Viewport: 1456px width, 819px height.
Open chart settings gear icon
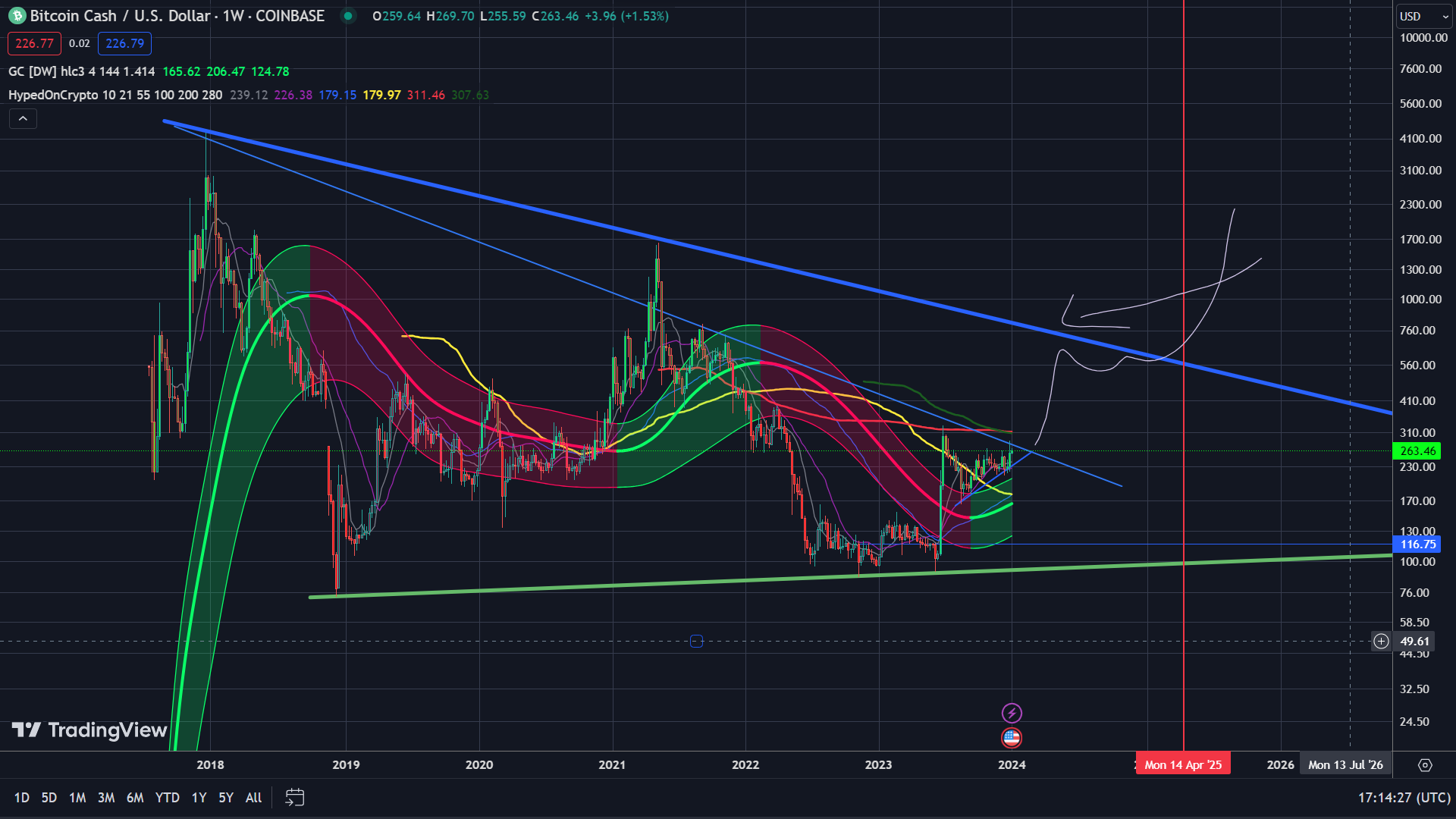point(1425,765)
